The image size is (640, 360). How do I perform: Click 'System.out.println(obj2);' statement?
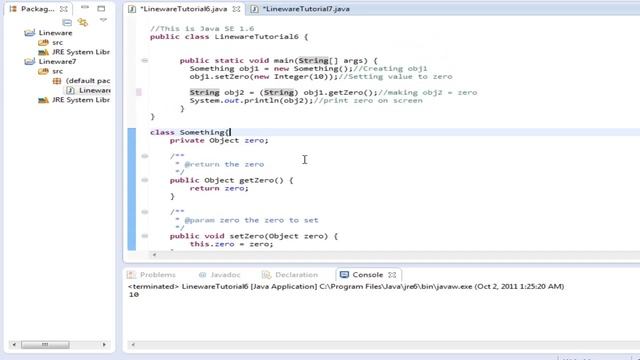pyautogui.click(x=251, y=100)
